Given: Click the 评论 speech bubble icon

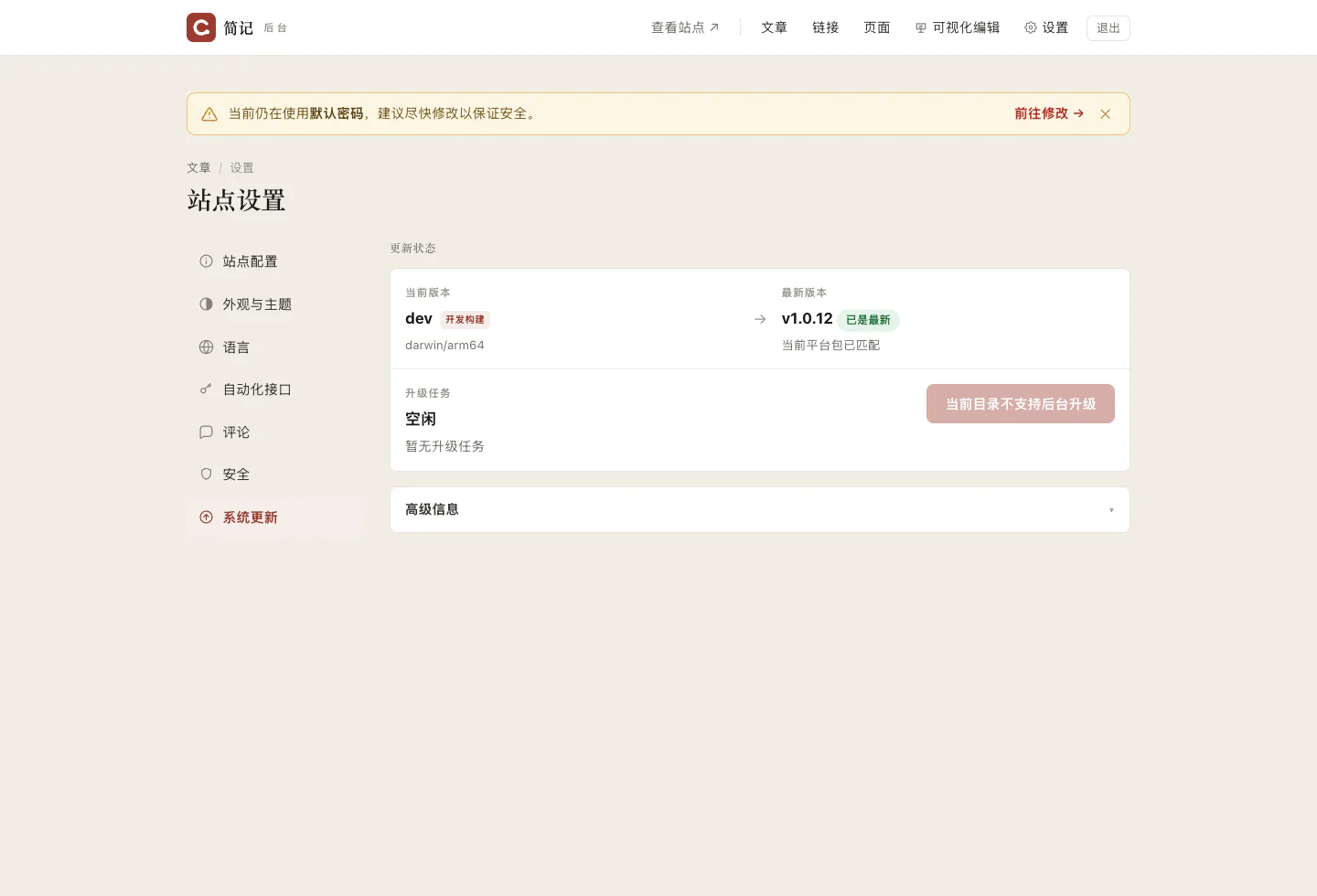Looking at the screenshot, I should (x=206, y=432).
